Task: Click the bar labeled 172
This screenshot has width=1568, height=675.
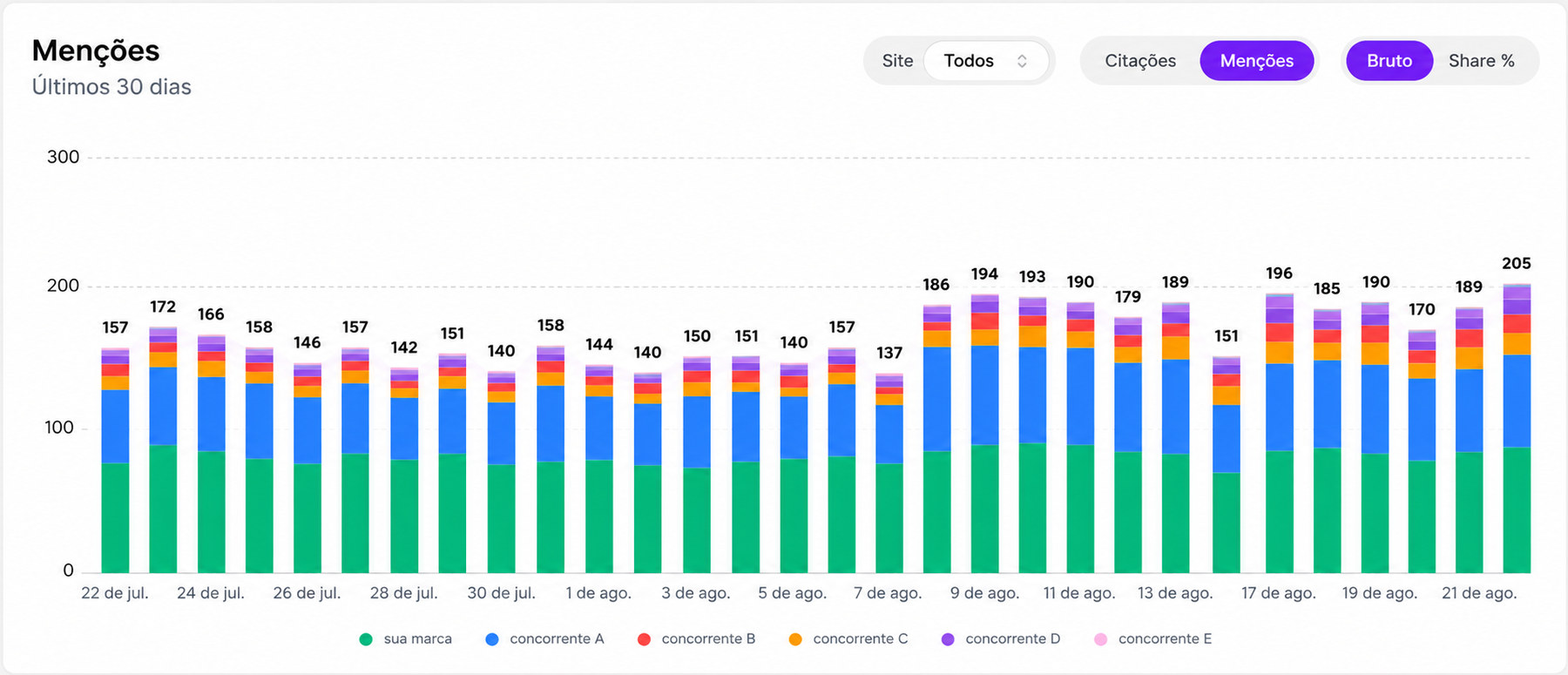Action: click(163, 449)
